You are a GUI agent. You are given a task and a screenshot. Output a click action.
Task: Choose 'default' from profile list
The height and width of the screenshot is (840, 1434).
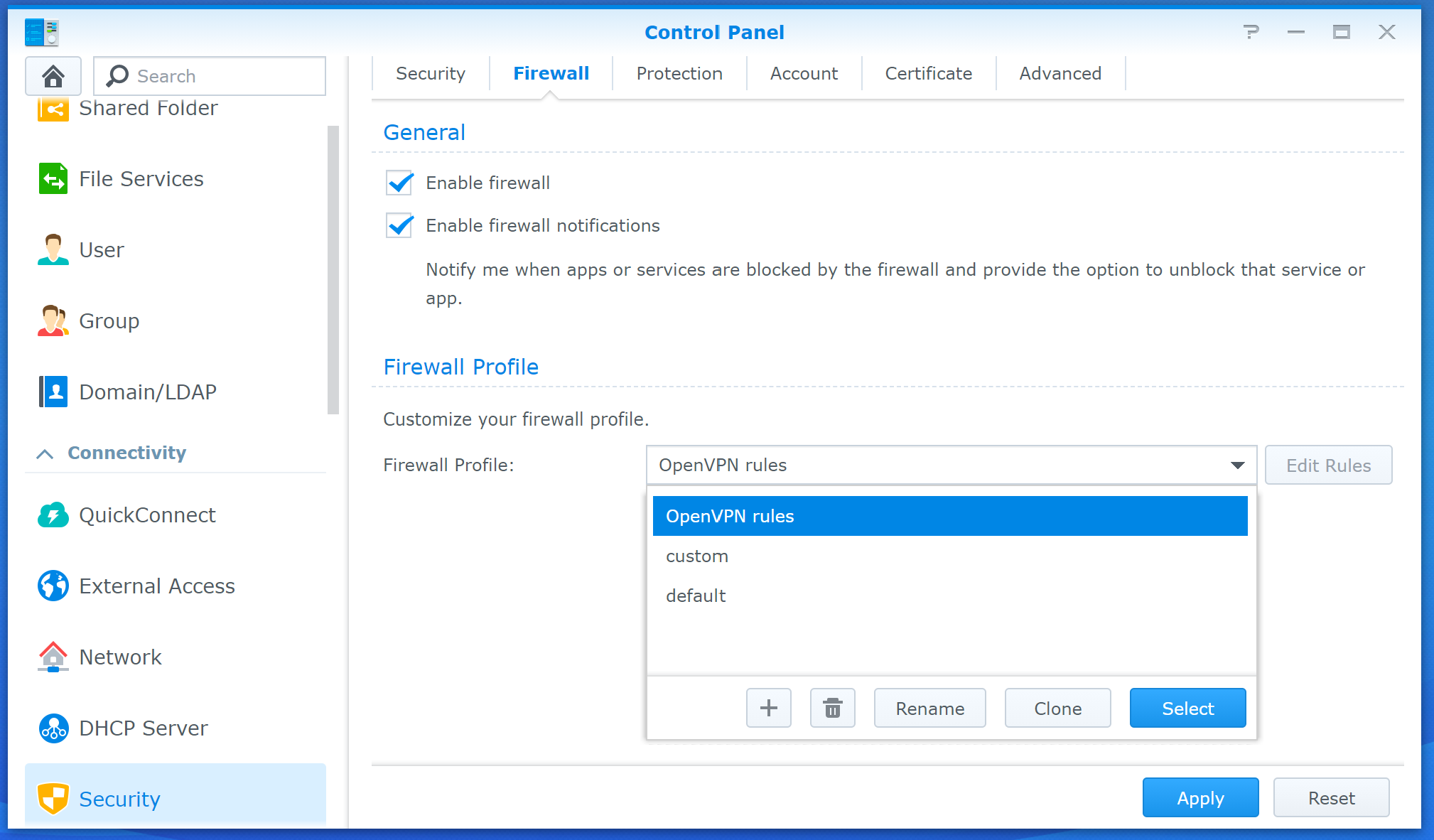[696, 596]
